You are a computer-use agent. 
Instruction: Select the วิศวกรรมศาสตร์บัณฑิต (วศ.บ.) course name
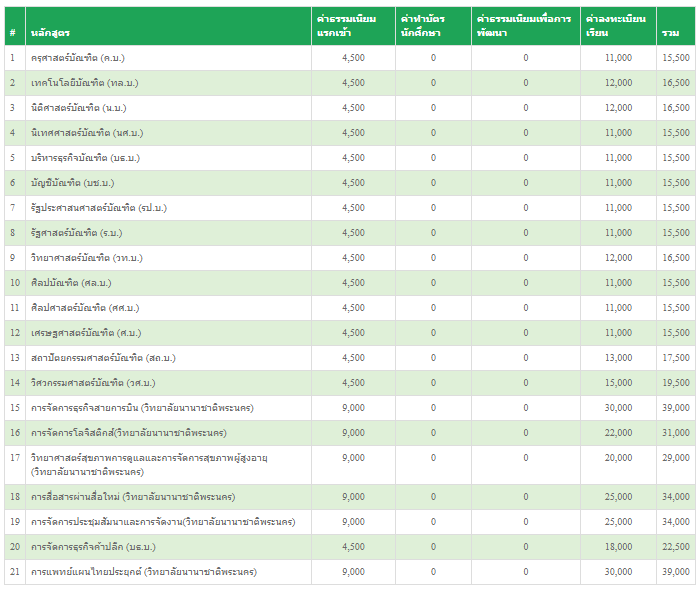(x=93, y=383)
